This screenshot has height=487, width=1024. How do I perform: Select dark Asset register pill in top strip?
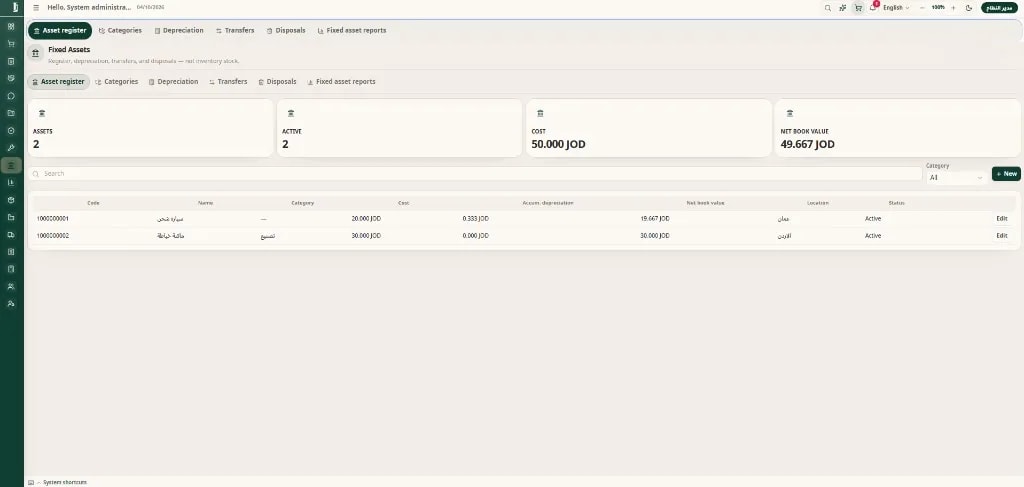59,31
